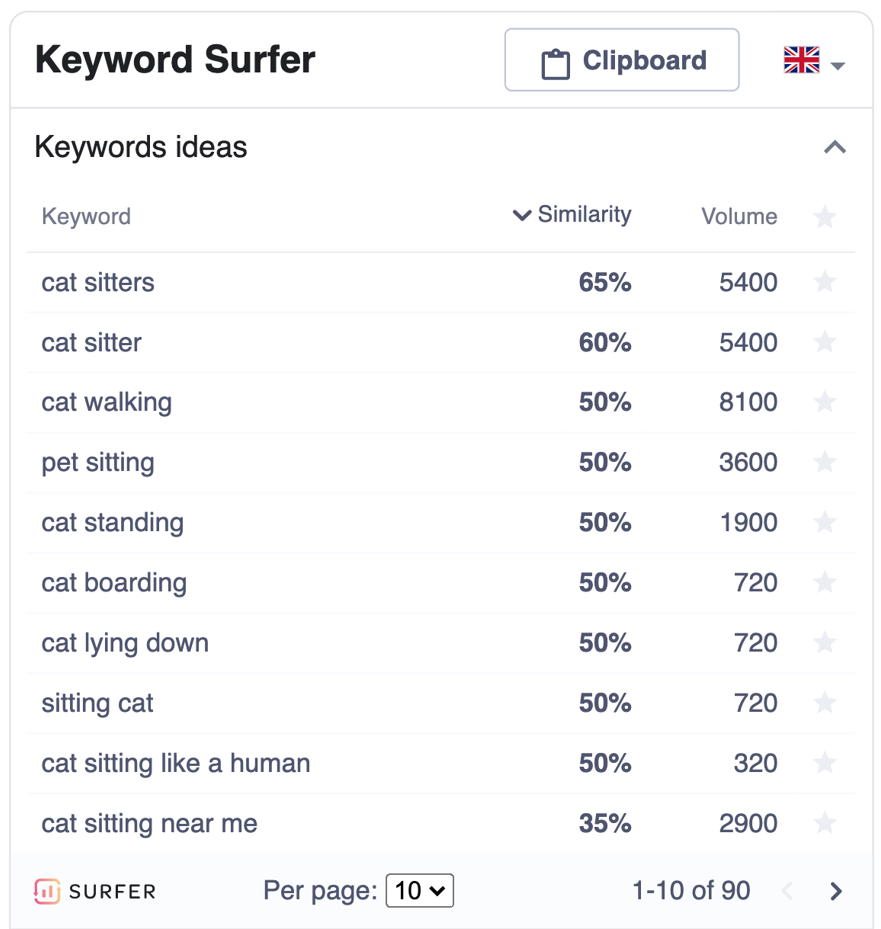
Task: Star the 'cat boarding' keyword
Action: coord(825,582)
